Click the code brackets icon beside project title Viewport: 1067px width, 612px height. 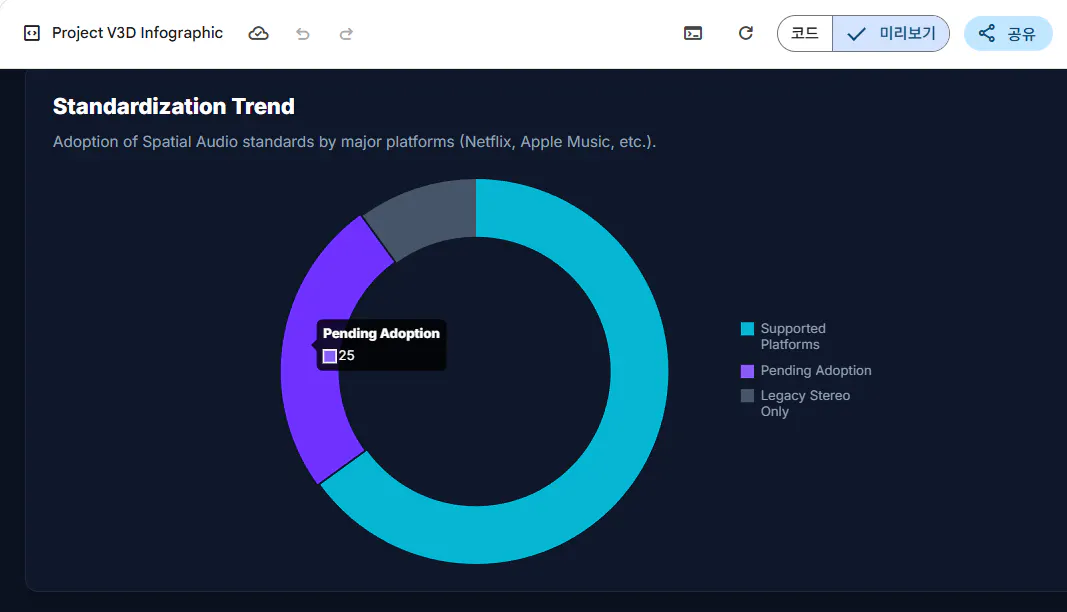[x=32, y=33]
